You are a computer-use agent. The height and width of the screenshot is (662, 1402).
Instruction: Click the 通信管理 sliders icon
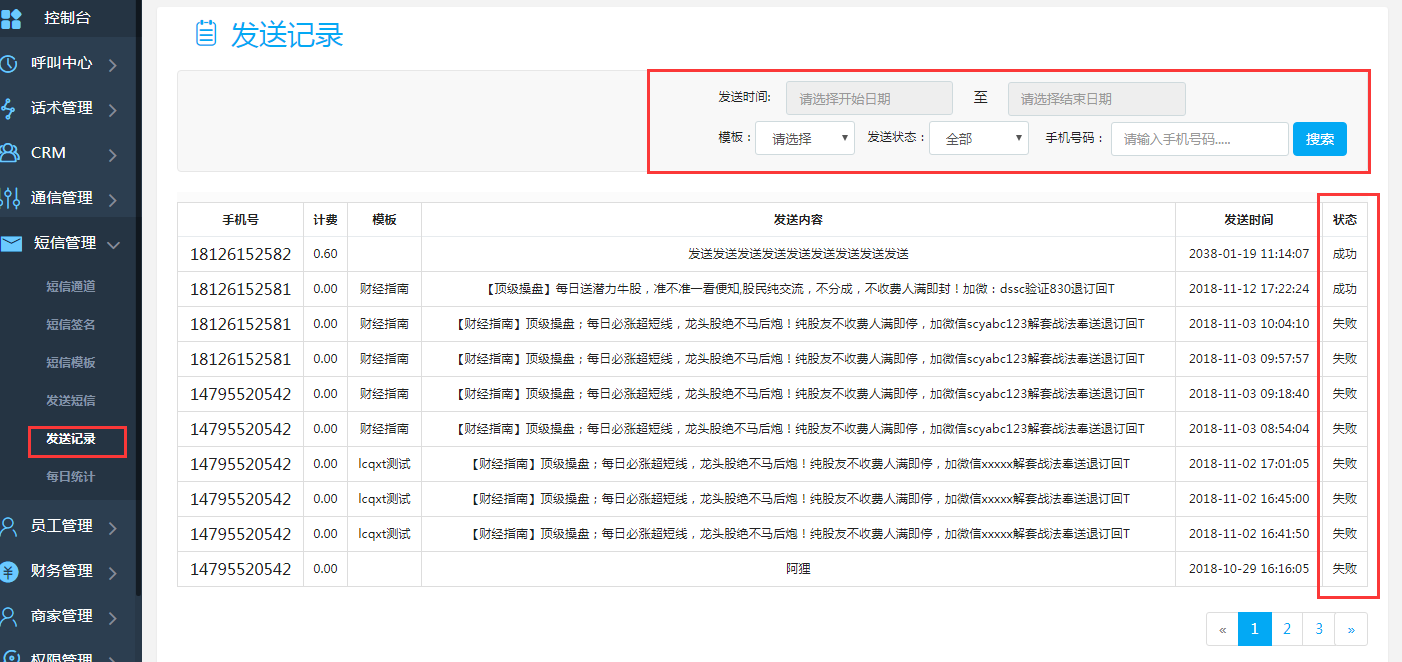tap(9, 198)
